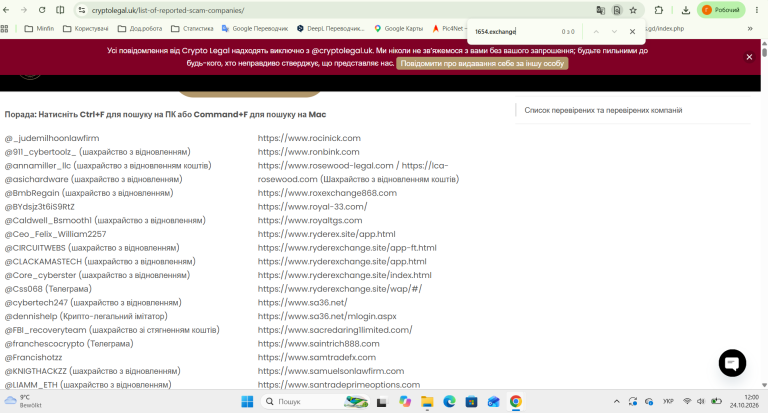Screen dimensions: 768x413
Task: Show hidden system tray icons
Action: tap(617, 402)
